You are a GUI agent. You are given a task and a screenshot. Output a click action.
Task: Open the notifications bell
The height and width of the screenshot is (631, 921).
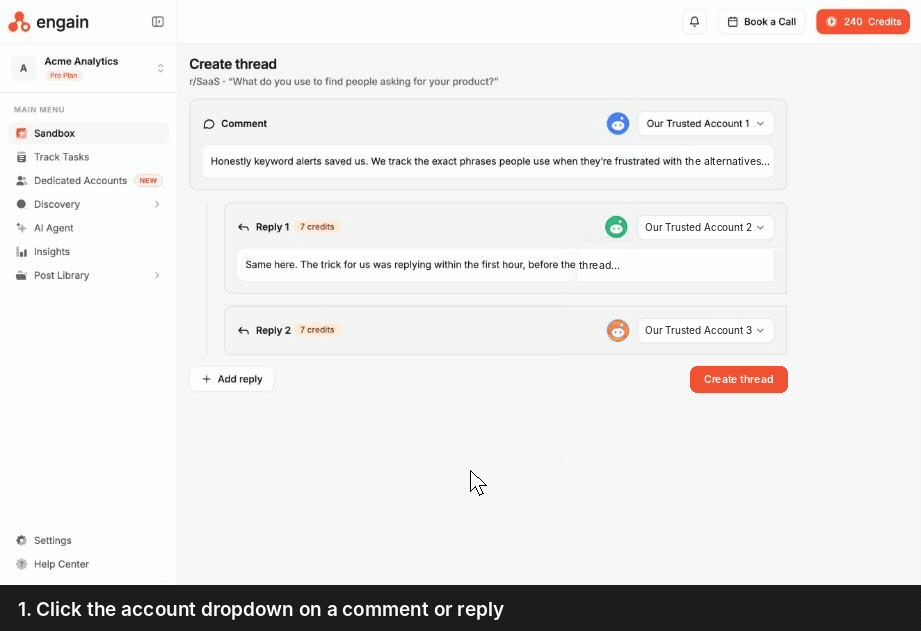point(694,22)
